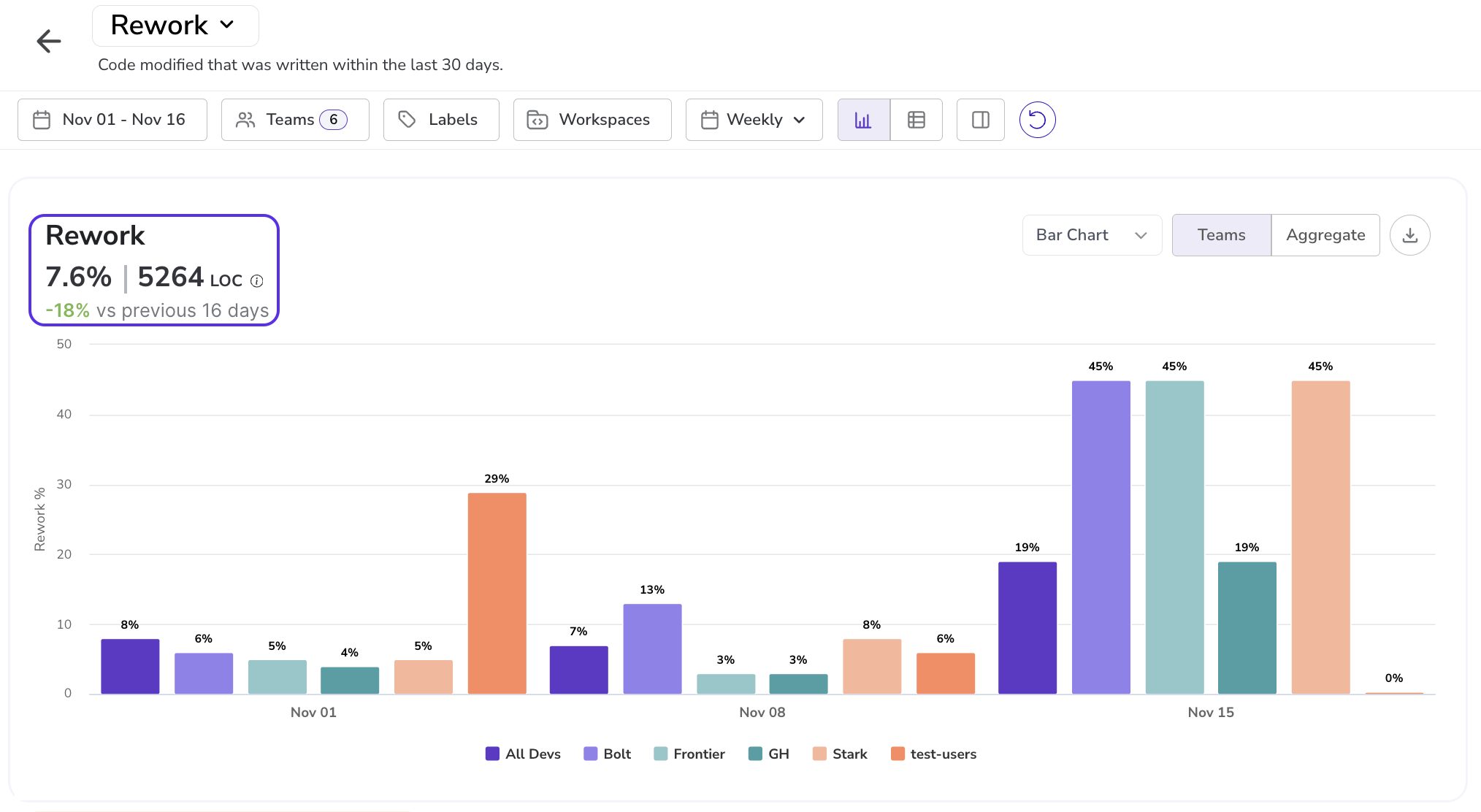This screenshot has height=812, width=1481.
Task: Switch to table view icon
Action: (x=916, y=120)
